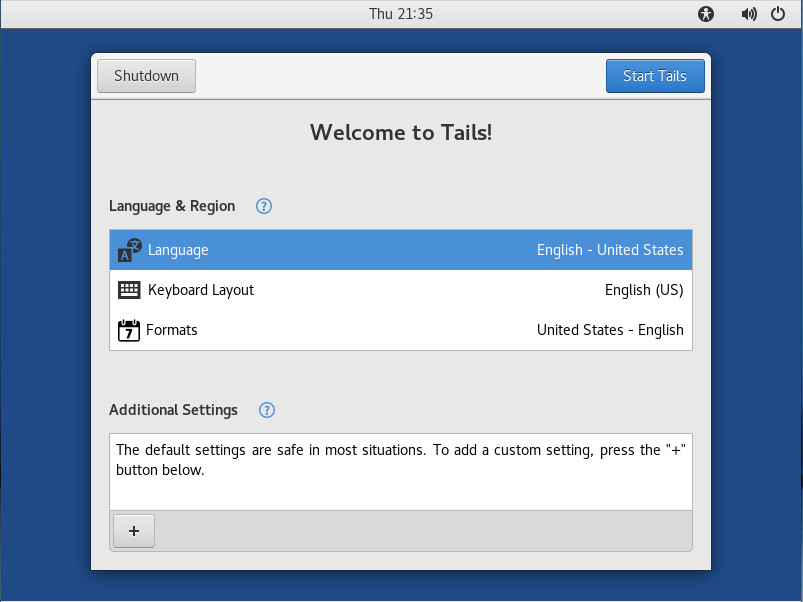Click the Start Tails button
Image resolution: width=803 pixels, height=602 pixels.
click(654, 76)
